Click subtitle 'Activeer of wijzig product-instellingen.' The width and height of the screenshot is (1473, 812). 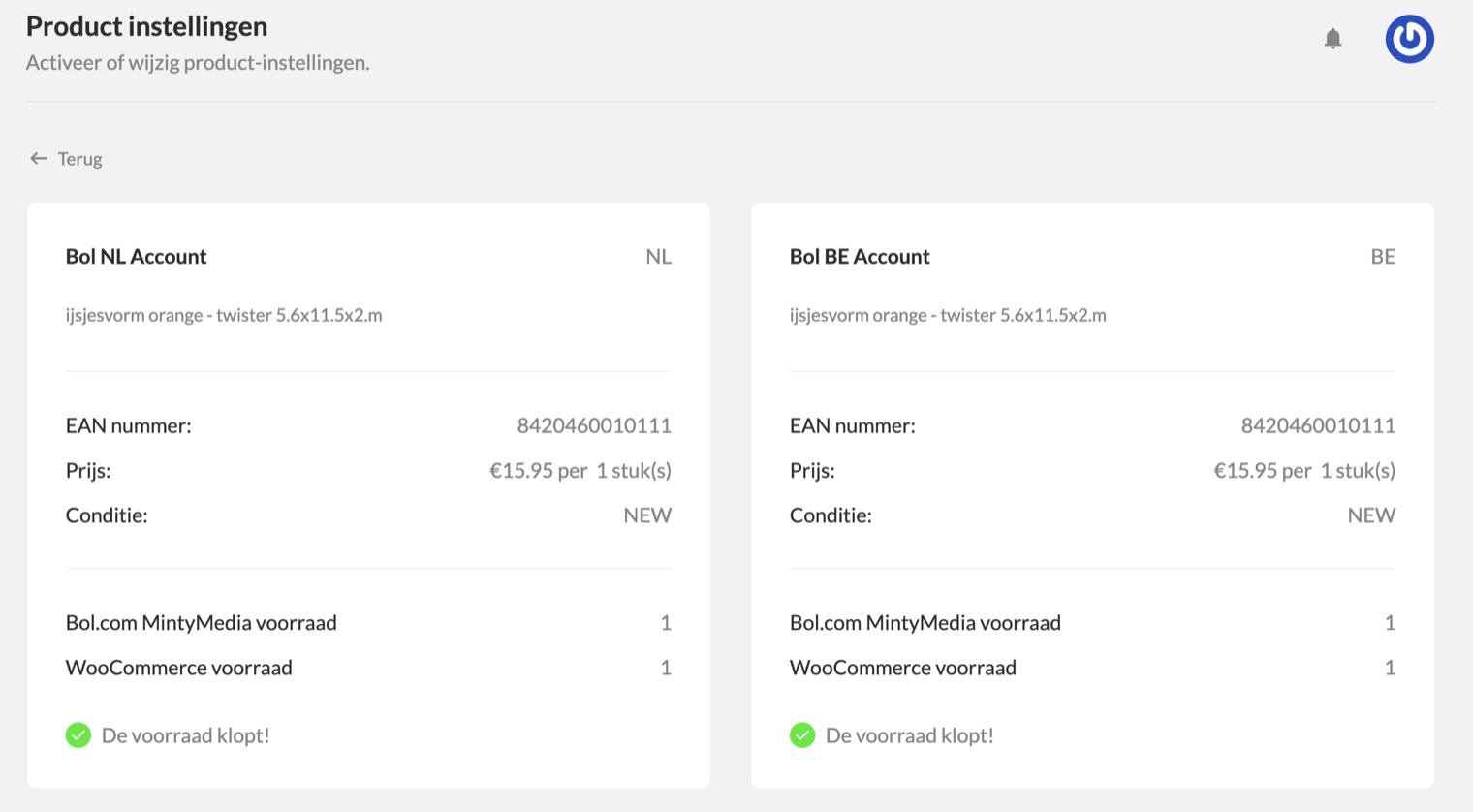pyautogui.click(x=198, y=63)
